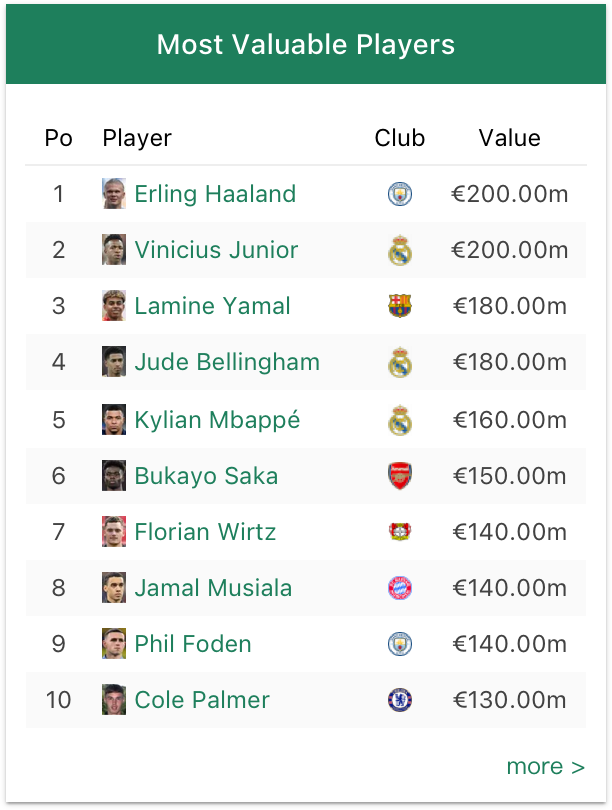Click the Value column header

pos(509,138)
